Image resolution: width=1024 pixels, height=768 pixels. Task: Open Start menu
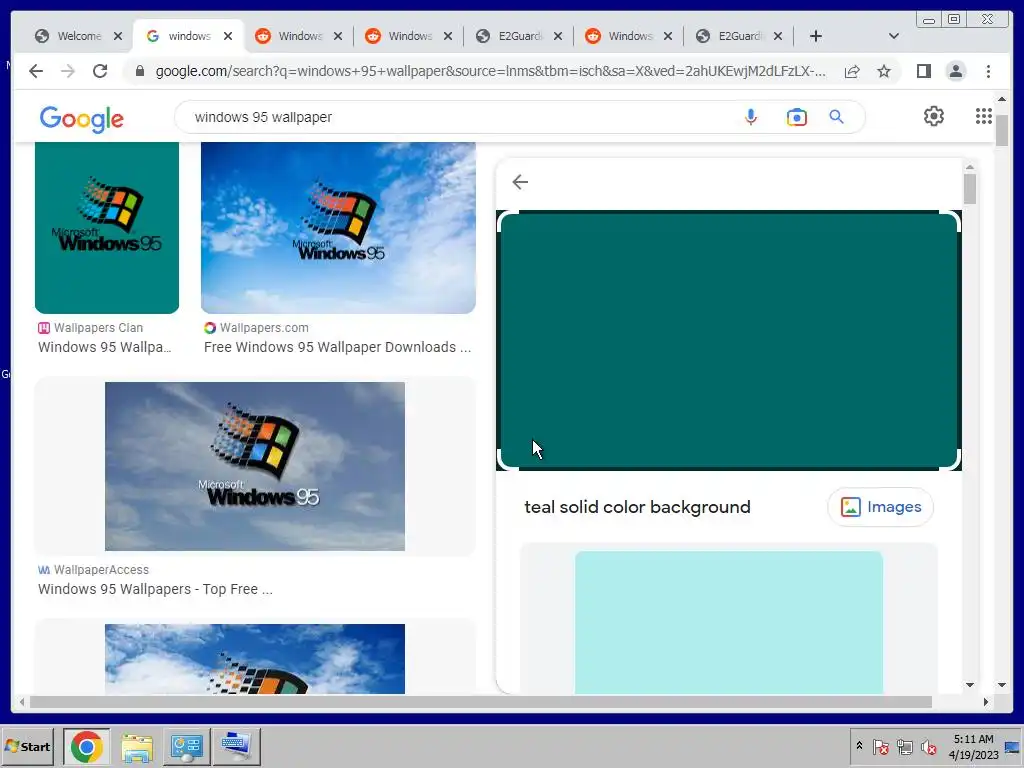point(27,746)
